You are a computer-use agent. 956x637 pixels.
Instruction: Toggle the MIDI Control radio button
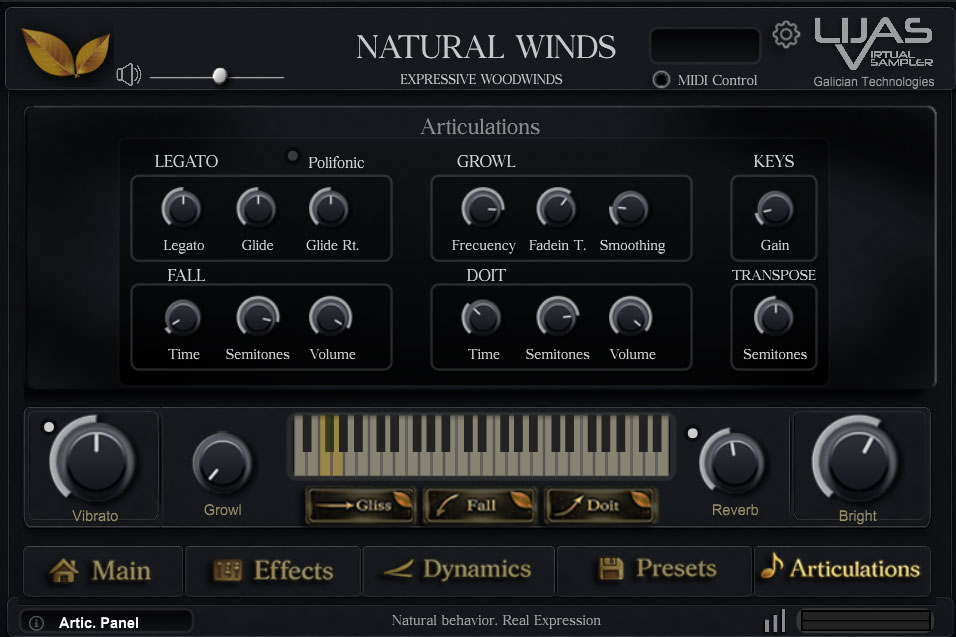(661, 80)
